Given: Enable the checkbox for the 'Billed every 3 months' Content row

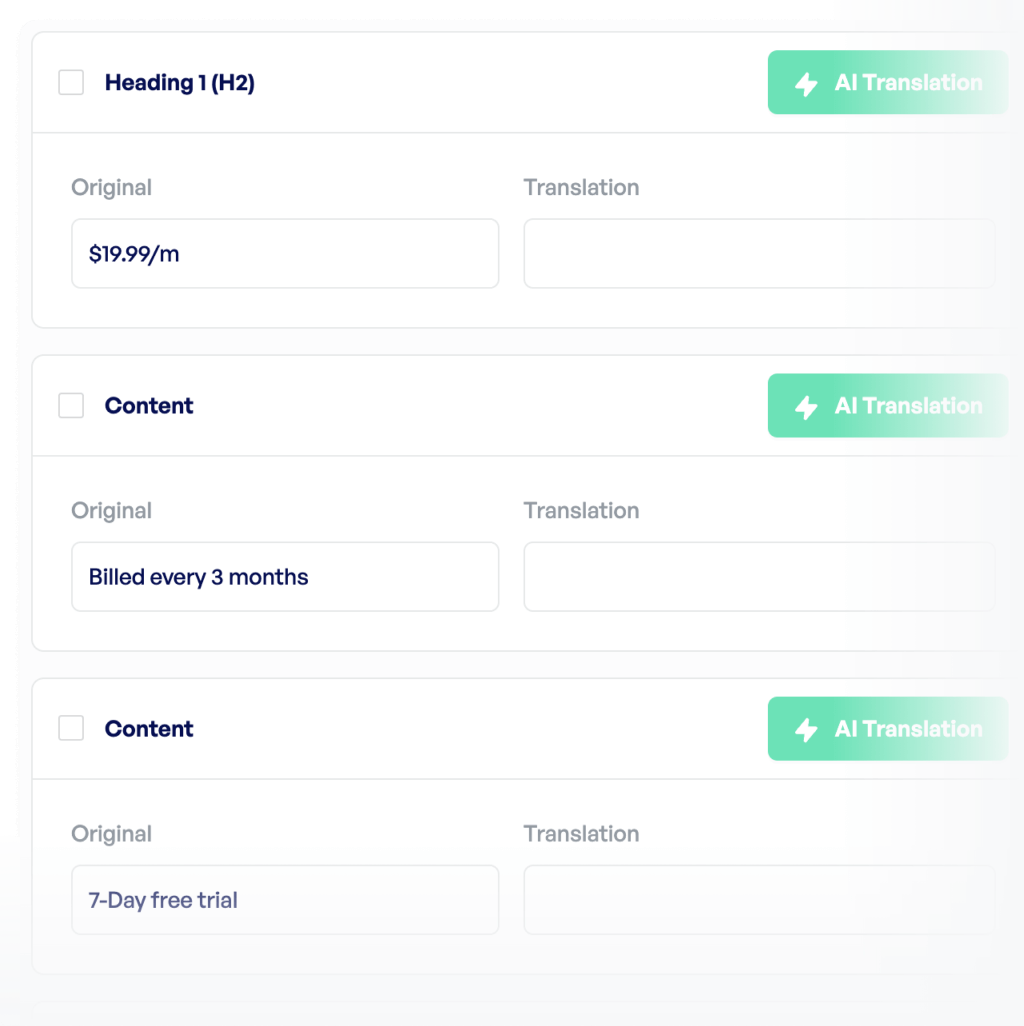Looking at the screenshot, I should tap(71, 406).
